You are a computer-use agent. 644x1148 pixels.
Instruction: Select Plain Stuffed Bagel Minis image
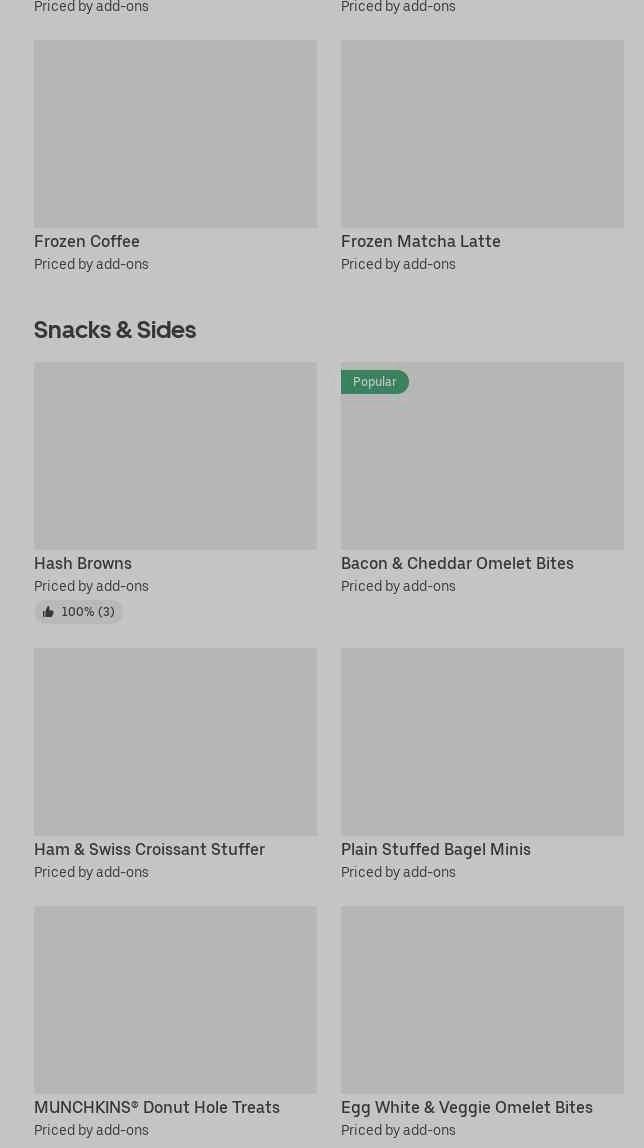click(482, 742)
